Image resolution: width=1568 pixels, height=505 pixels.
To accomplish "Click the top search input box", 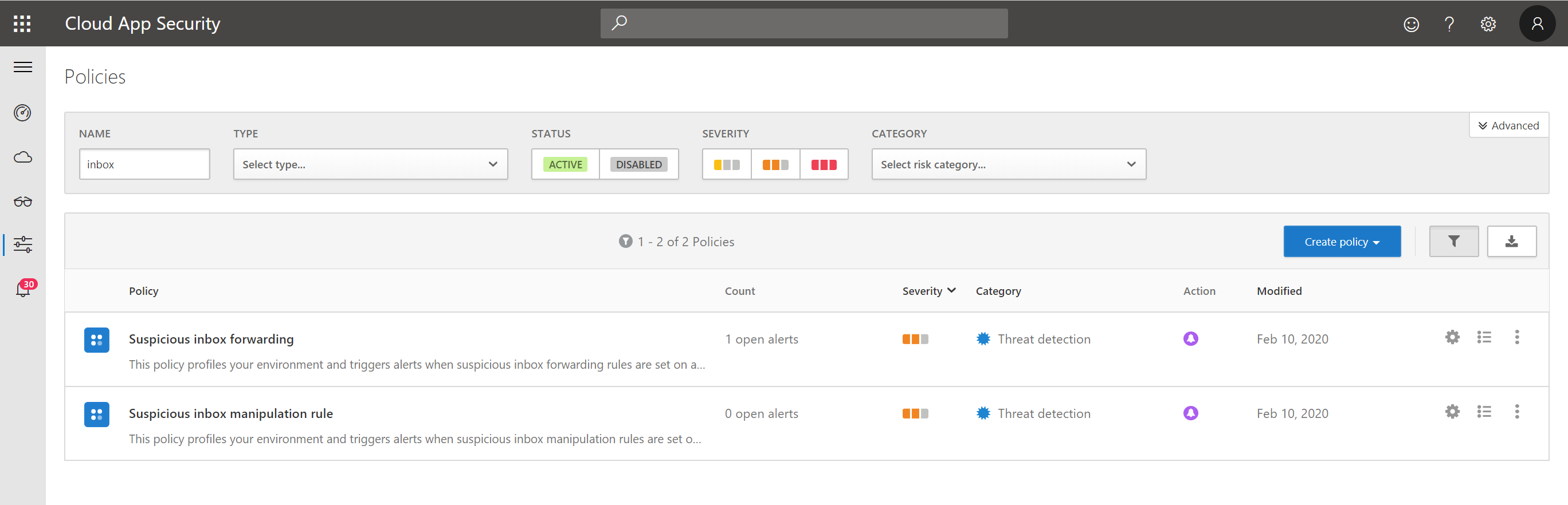I will coord(803,23).
